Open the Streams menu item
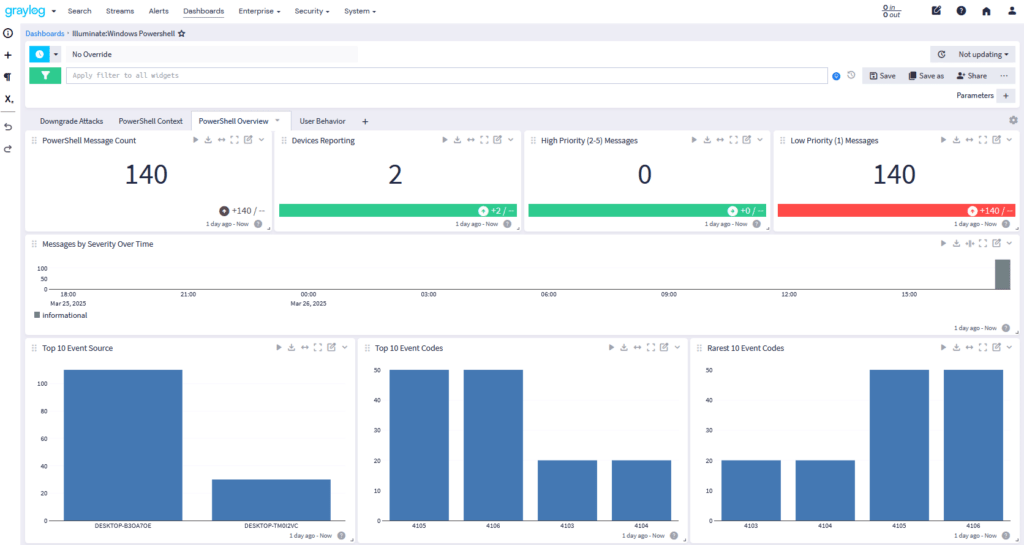The width and height of the screenshot is (1024, 545). [x=119, y=11]
